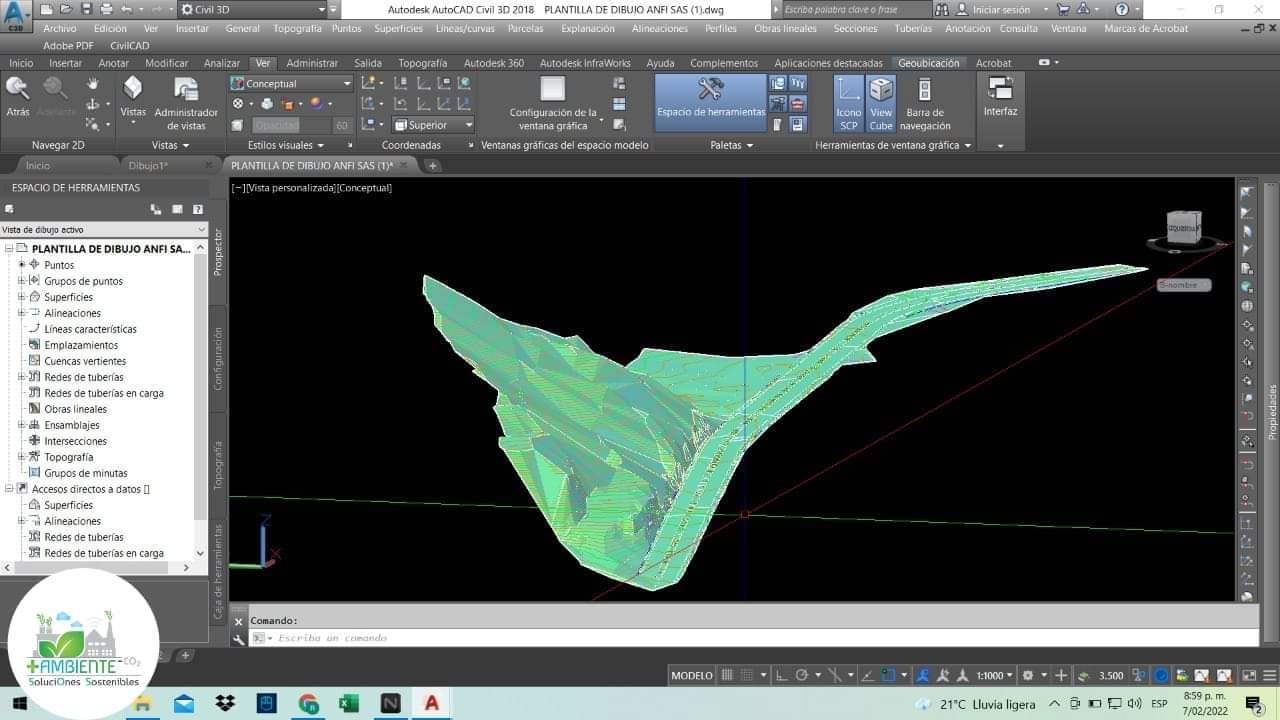Click the Espacio de herramientas palette button
The height and width of the screenshot is (720, 1280).
(710, 101)
